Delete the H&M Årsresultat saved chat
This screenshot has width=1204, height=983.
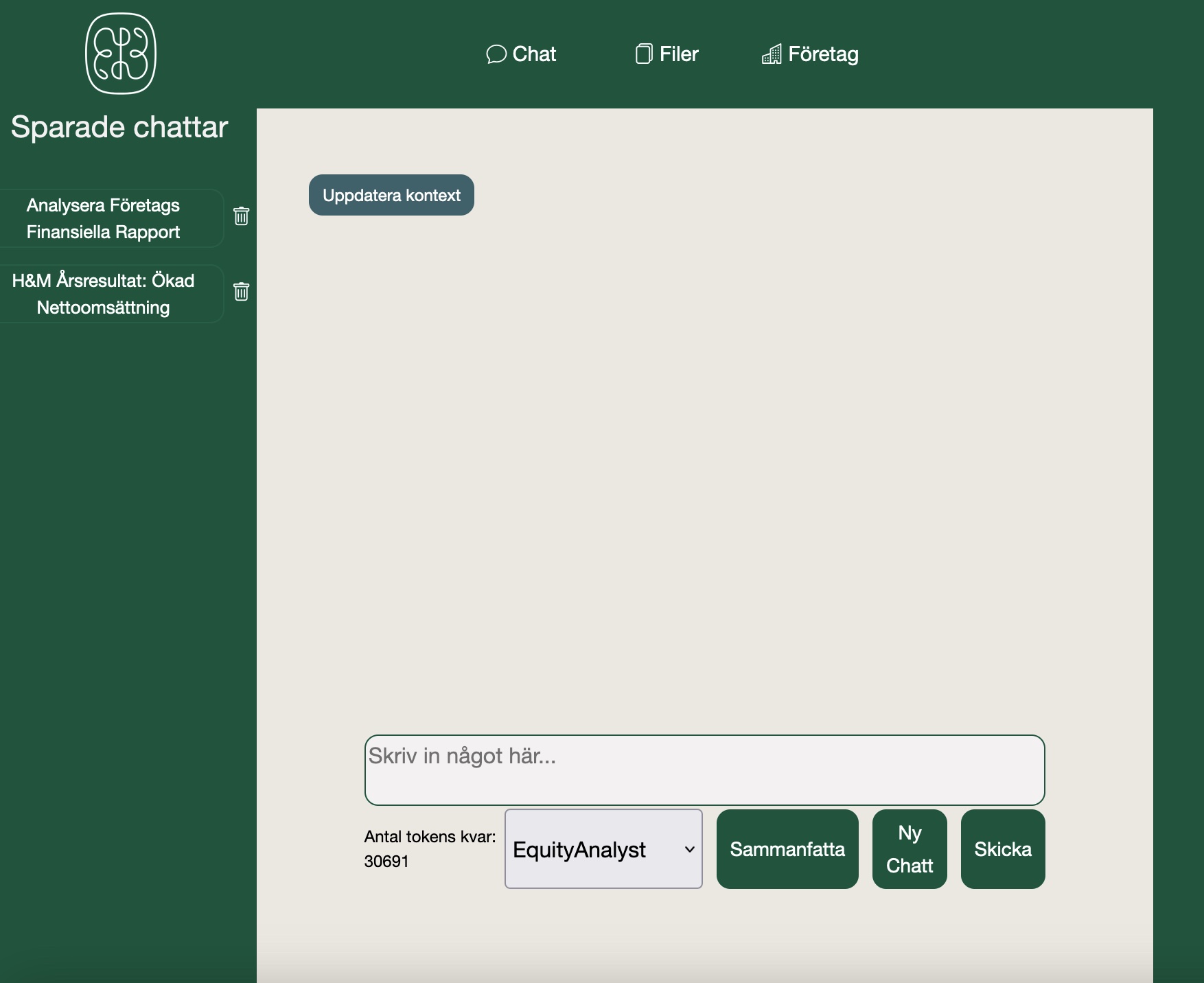pos(241,292)
